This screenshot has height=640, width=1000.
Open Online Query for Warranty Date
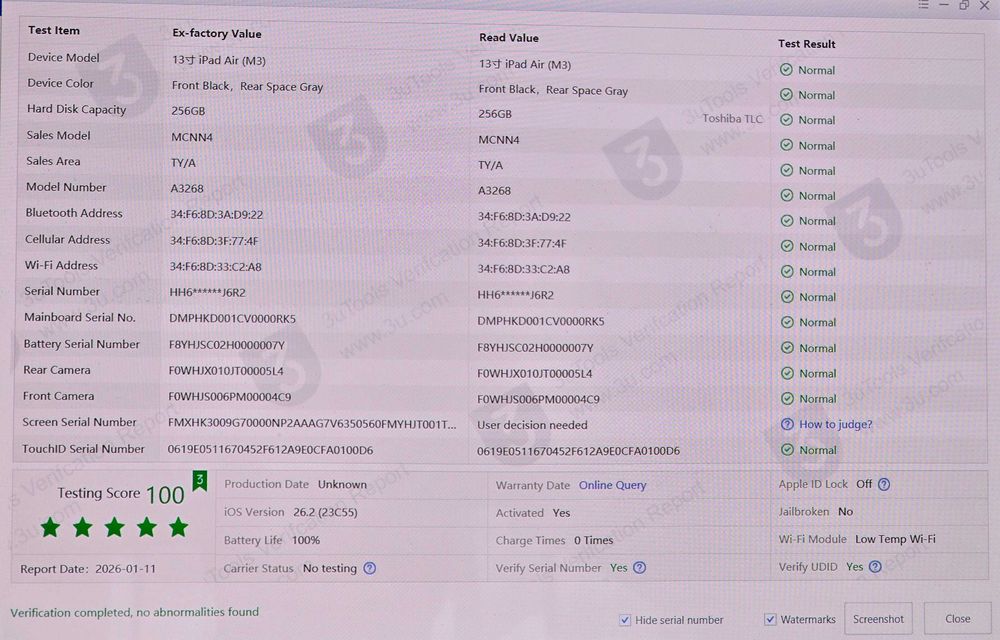pos(612,485)
